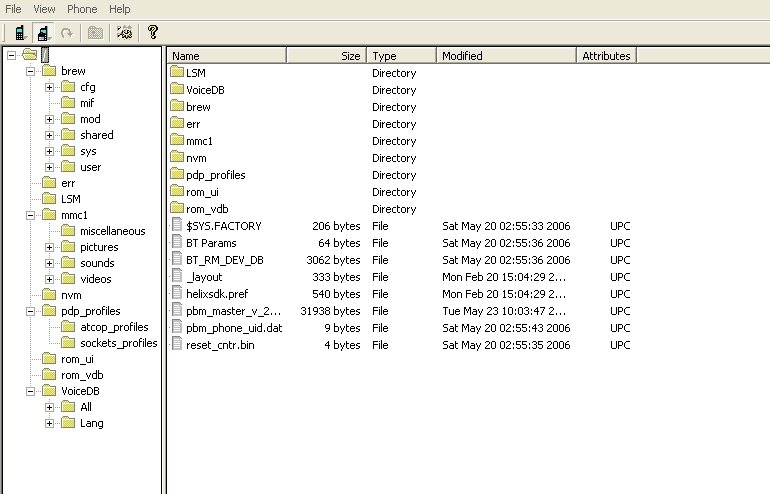770x494 pixels.
Task: Open the File menu
Action: click(13, 9)
